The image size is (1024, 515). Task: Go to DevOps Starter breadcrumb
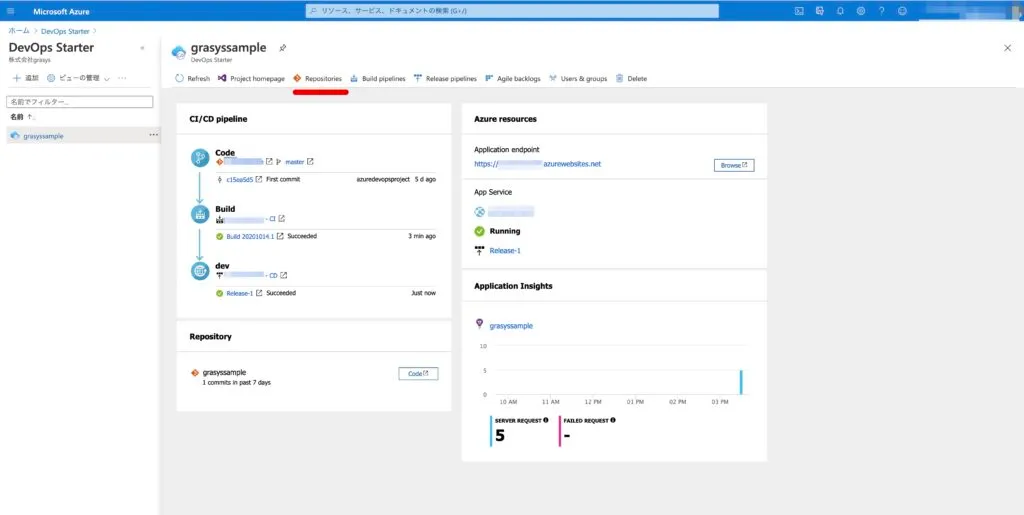click(65, 31)
